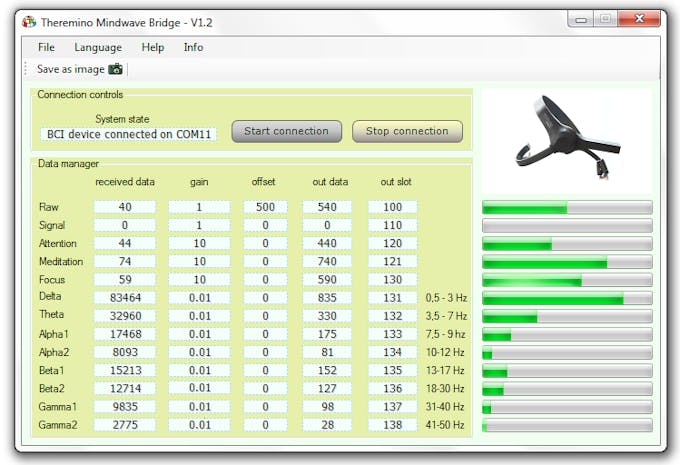Select the Beta2 out slot field 136
The width and height of the screenshot is (680, 465).
tap(392, 389)
